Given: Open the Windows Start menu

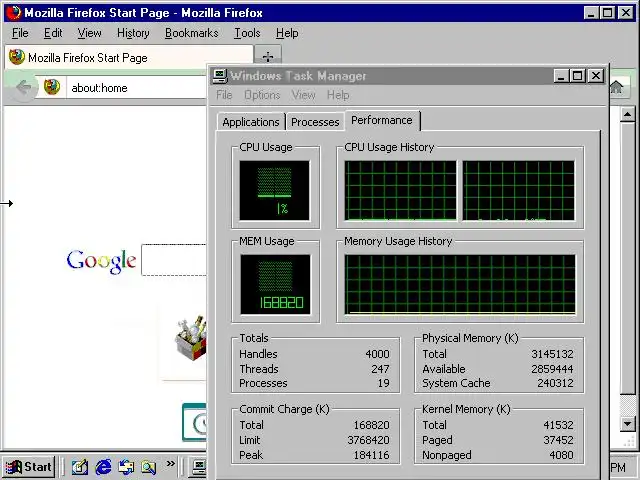Looking at the screenshot, I should (29, 467).
